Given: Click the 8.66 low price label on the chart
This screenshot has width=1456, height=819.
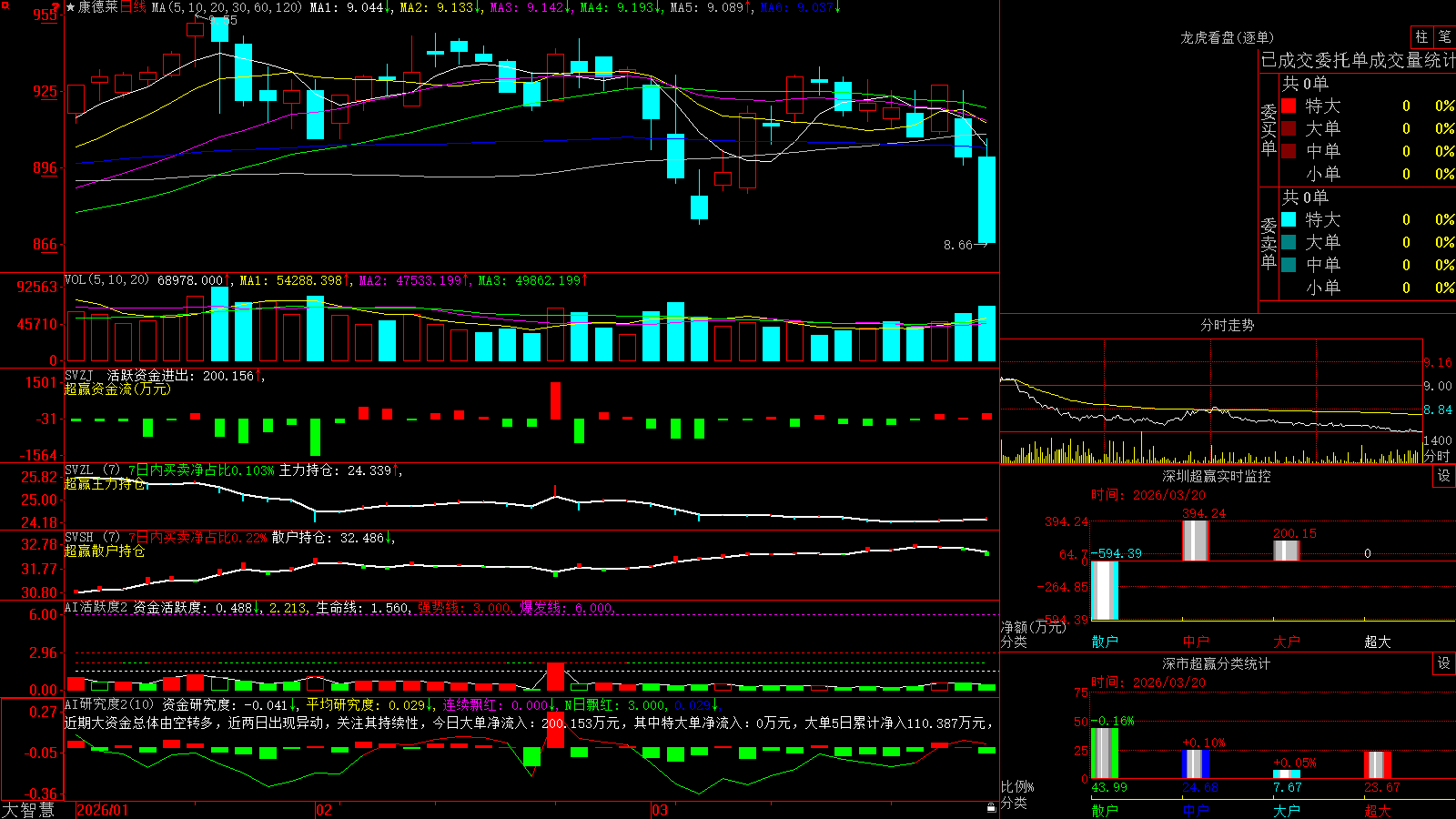Looking at the screenshot, I should coord(958,245).
